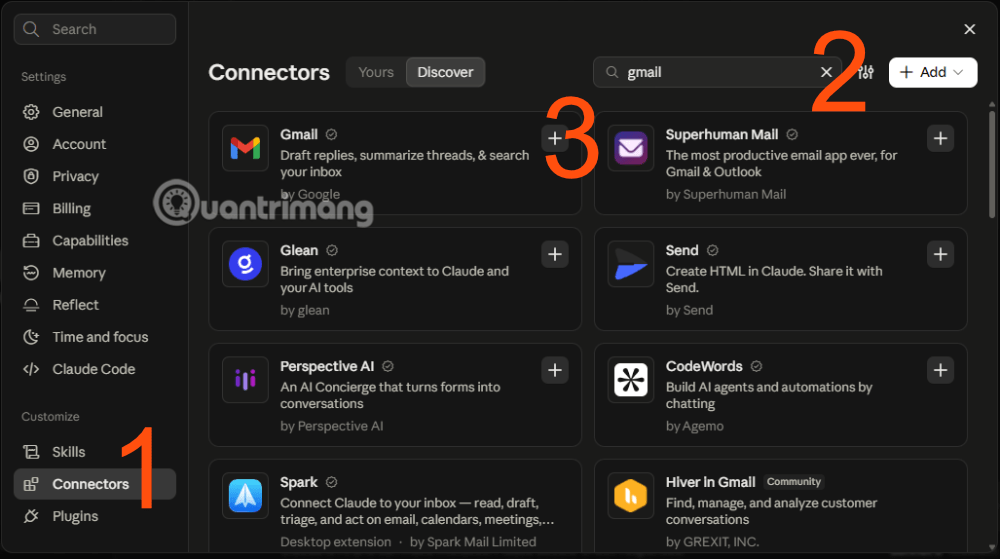Click 'by GREXIT, INC.' author text
Image resolution: width=1000 pixels, height=559 pixels.
pos(712,542)
